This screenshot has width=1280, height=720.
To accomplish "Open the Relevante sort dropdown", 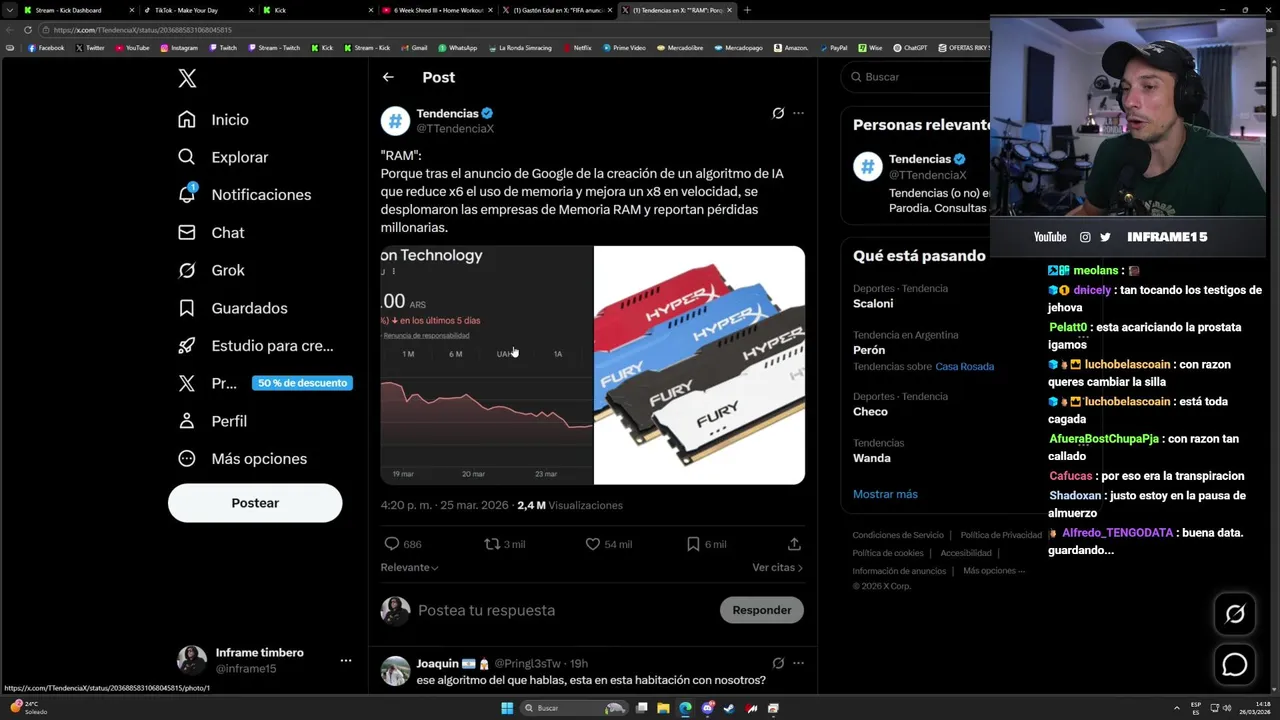I will [409, 567].
